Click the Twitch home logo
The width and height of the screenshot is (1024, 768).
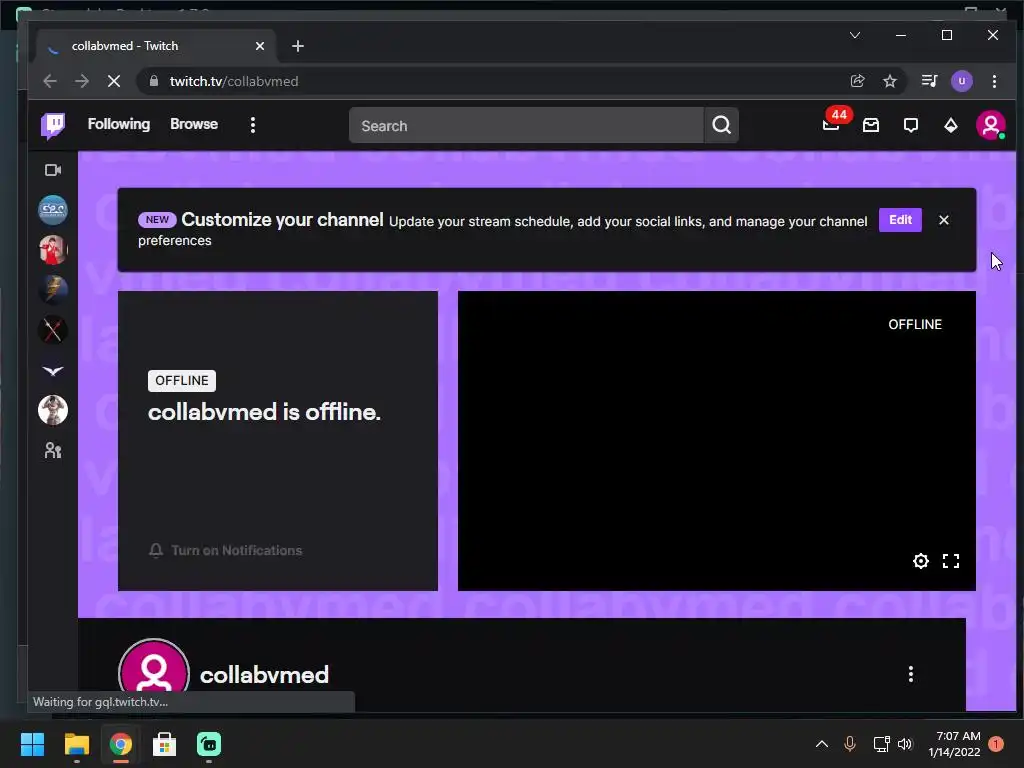53,125
